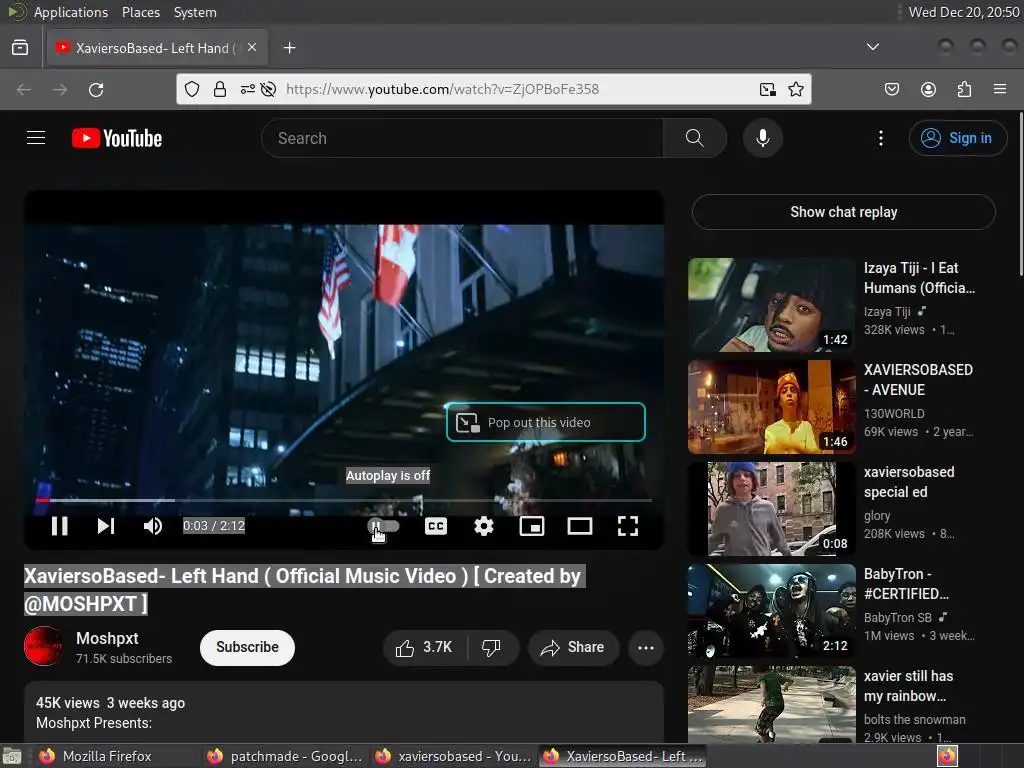
Task: Switch to theater mode
Action: tap(580, 526)
